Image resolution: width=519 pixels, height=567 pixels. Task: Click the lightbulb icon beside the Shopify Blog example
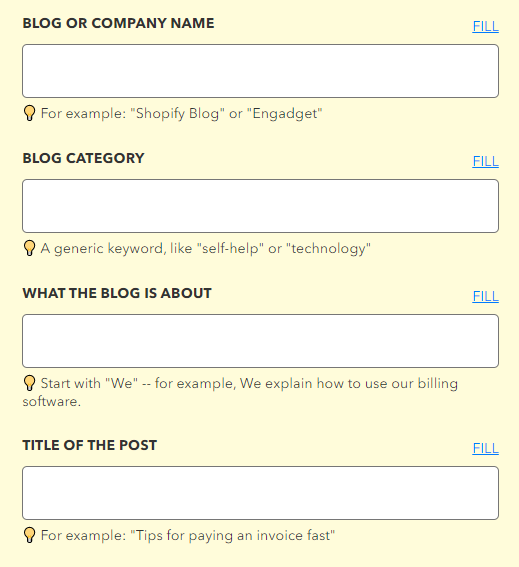29,113
